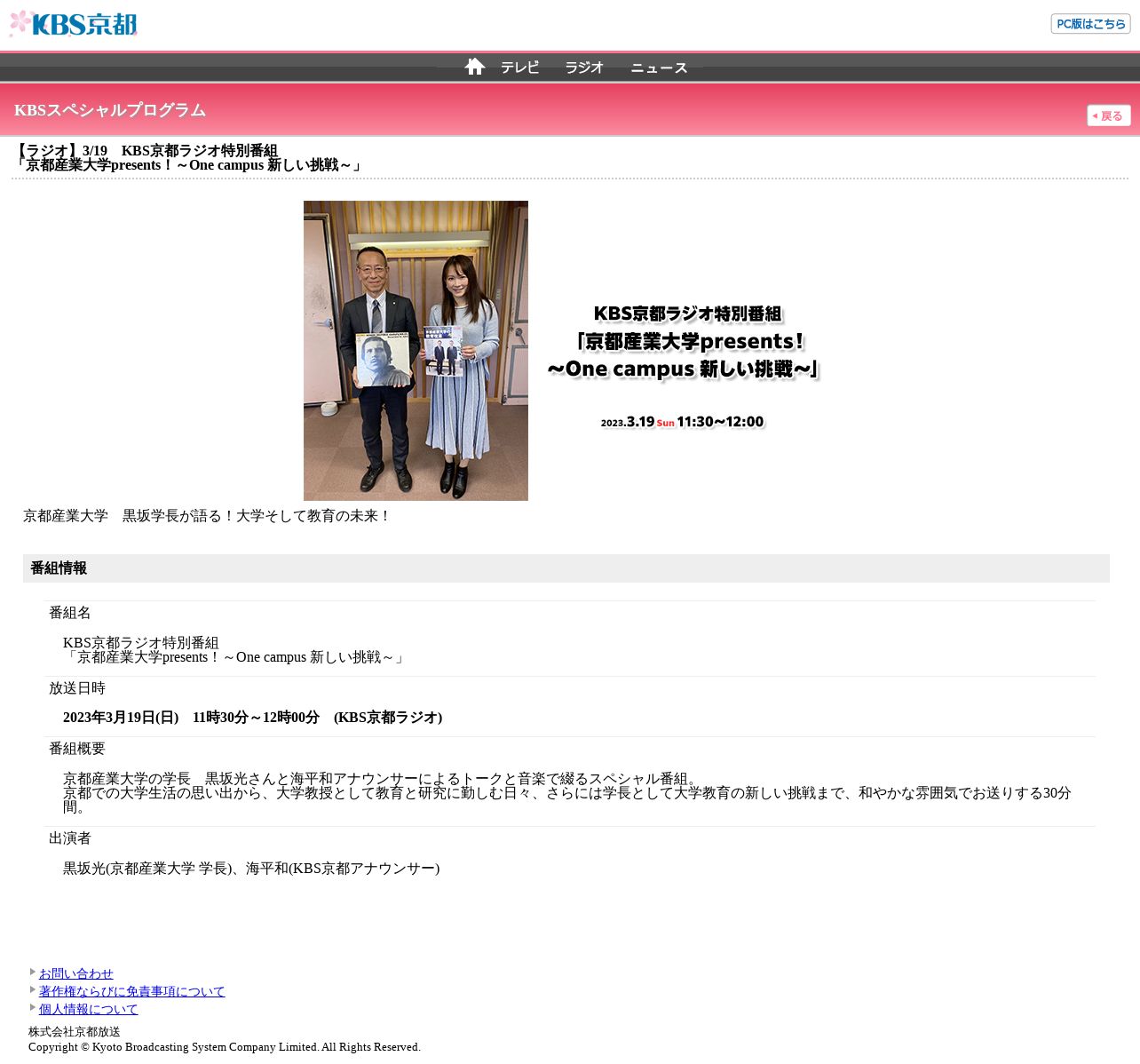Open the home icon in navigation bar

[x=475, y=67]
